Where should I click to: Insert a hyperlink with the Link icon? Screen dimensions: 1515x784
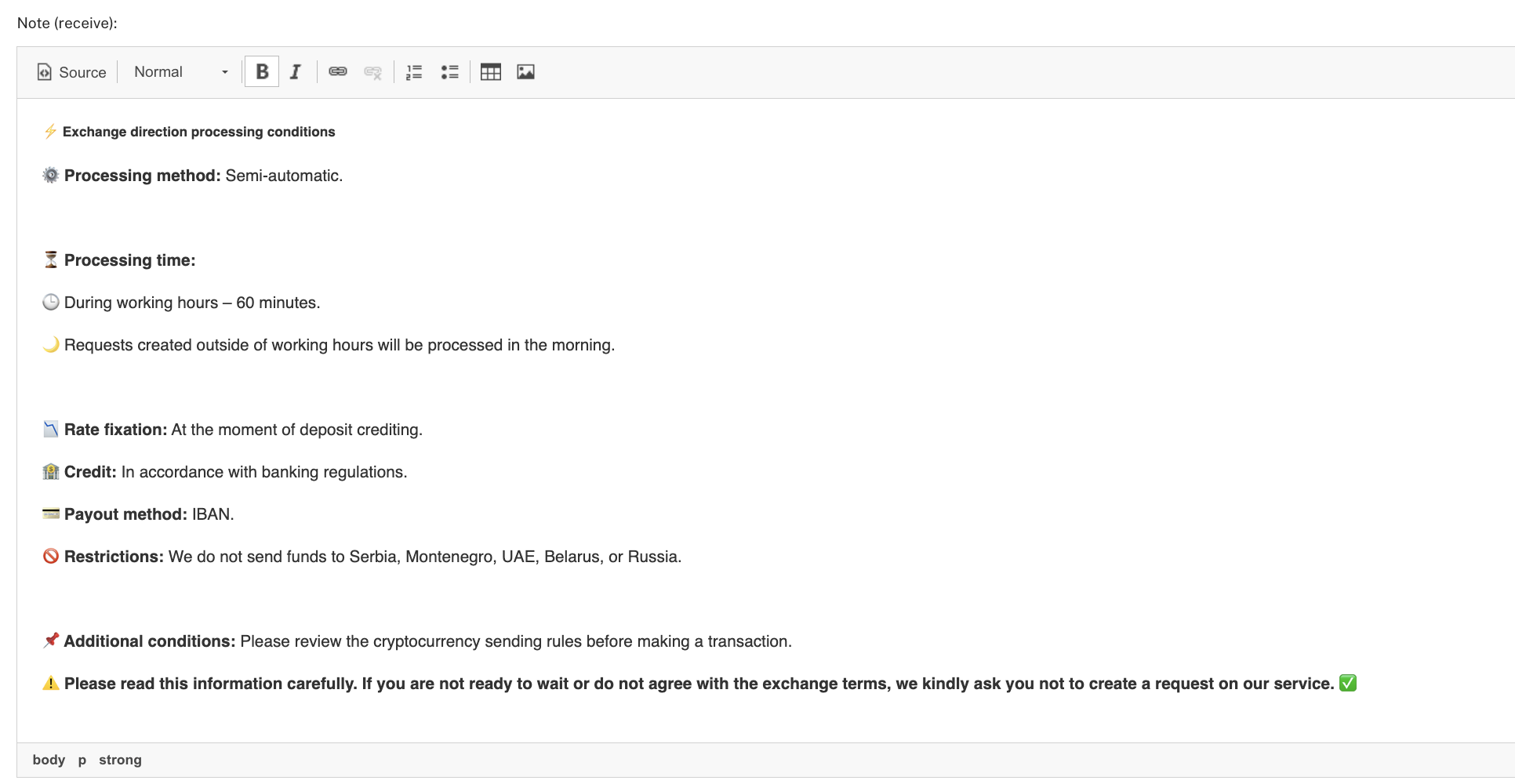(x=337, y=72)
